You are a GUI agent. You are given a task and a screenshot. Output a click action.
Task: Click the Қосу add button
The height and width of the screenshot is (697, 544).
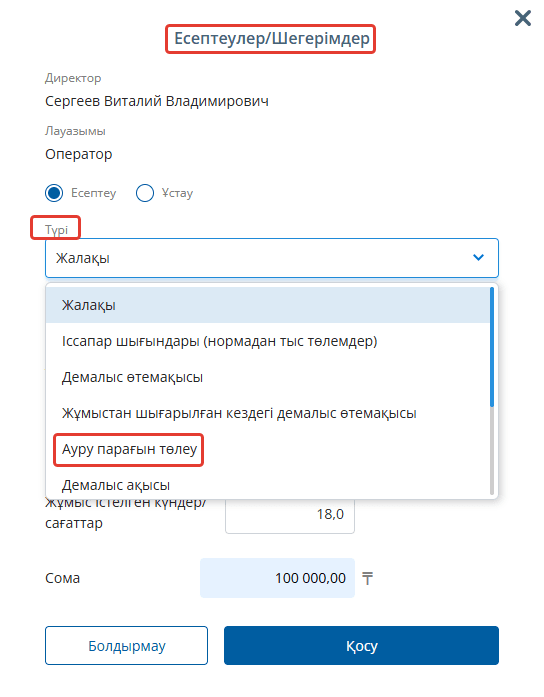click(361, 645)
